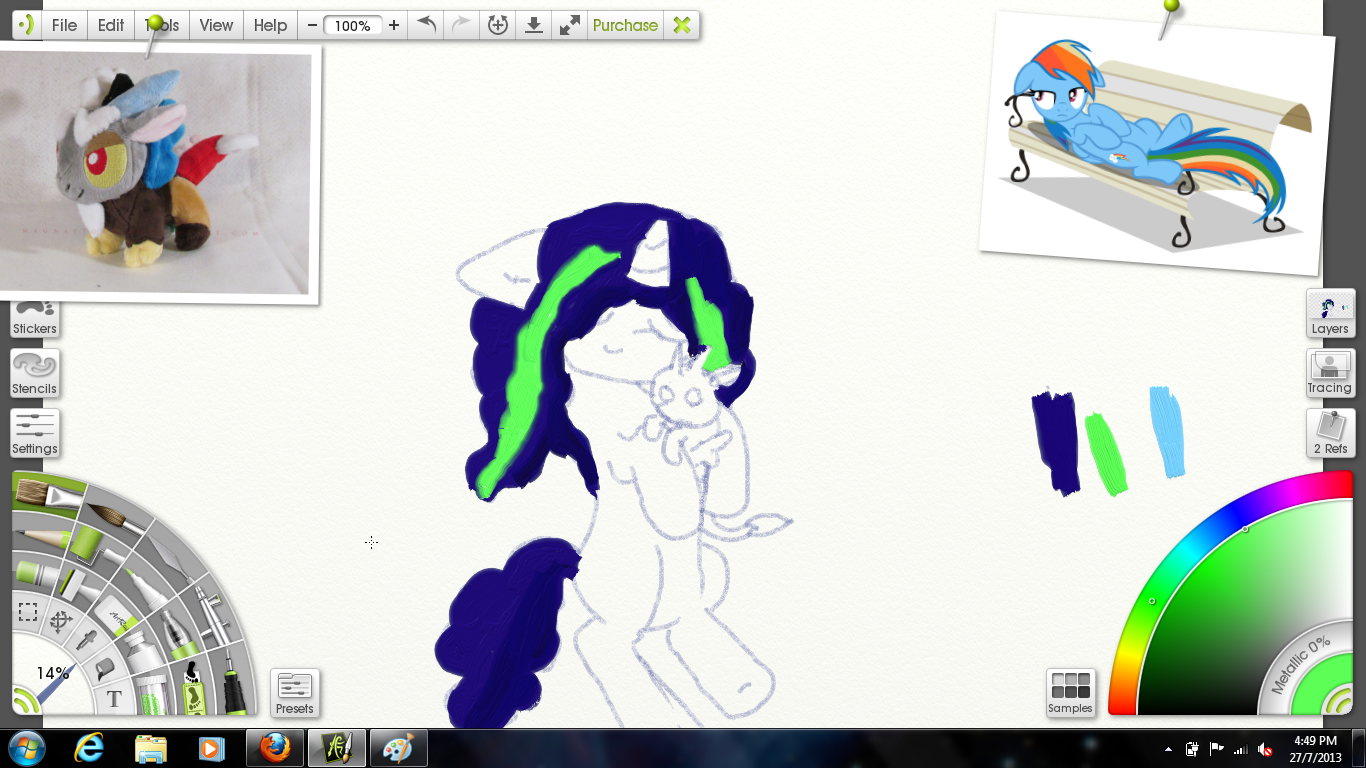
Task: Zoom in with the plus button
Action: (x=394, y=25)
